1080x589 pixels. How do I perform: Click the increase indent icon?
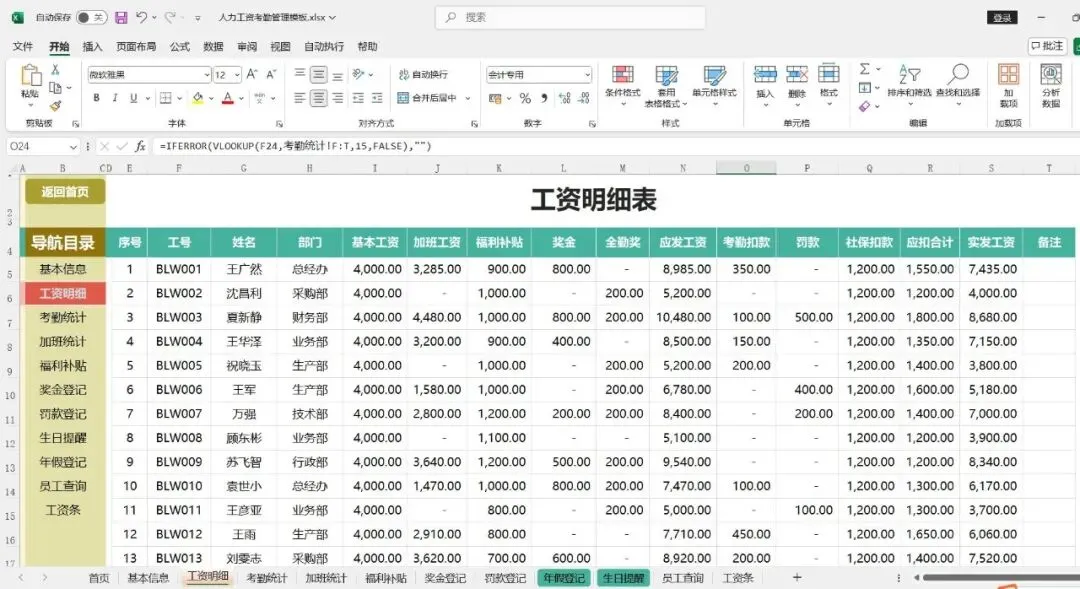(x=377, y=99)
